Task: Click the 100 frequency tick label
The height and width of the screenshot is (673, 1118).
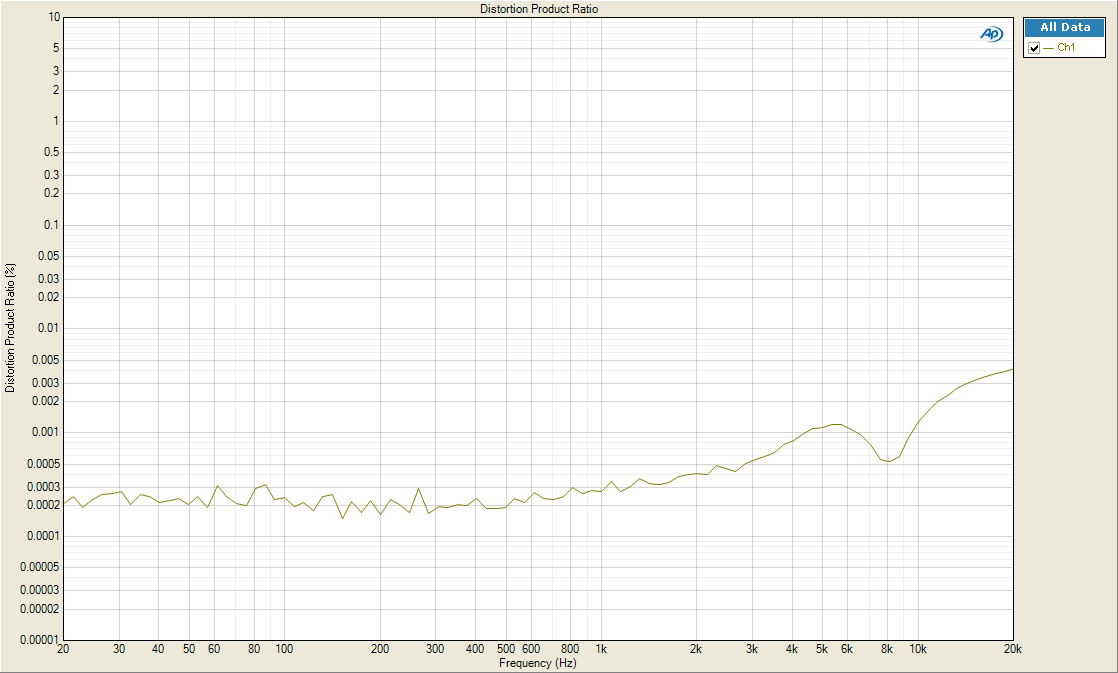Action: [284, 649]
